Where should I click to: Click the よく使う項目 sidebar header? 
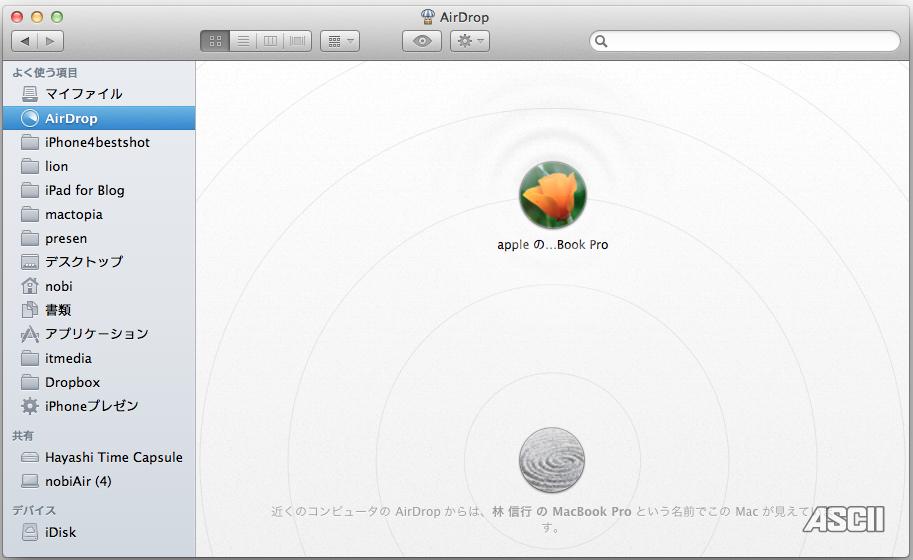(x=45, y=73)
